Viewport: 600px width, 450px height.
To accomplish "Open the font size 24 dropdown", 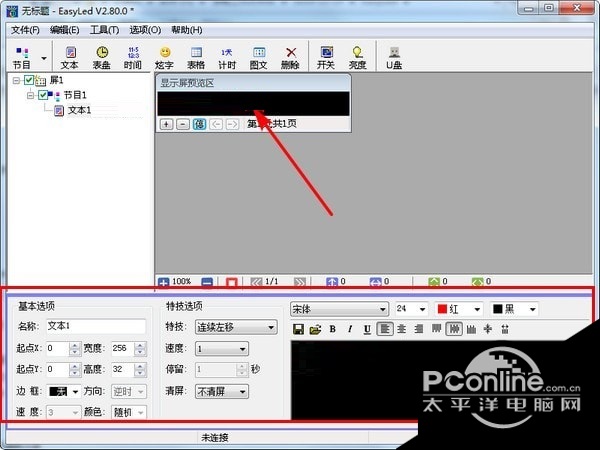I will coord(411,309).
